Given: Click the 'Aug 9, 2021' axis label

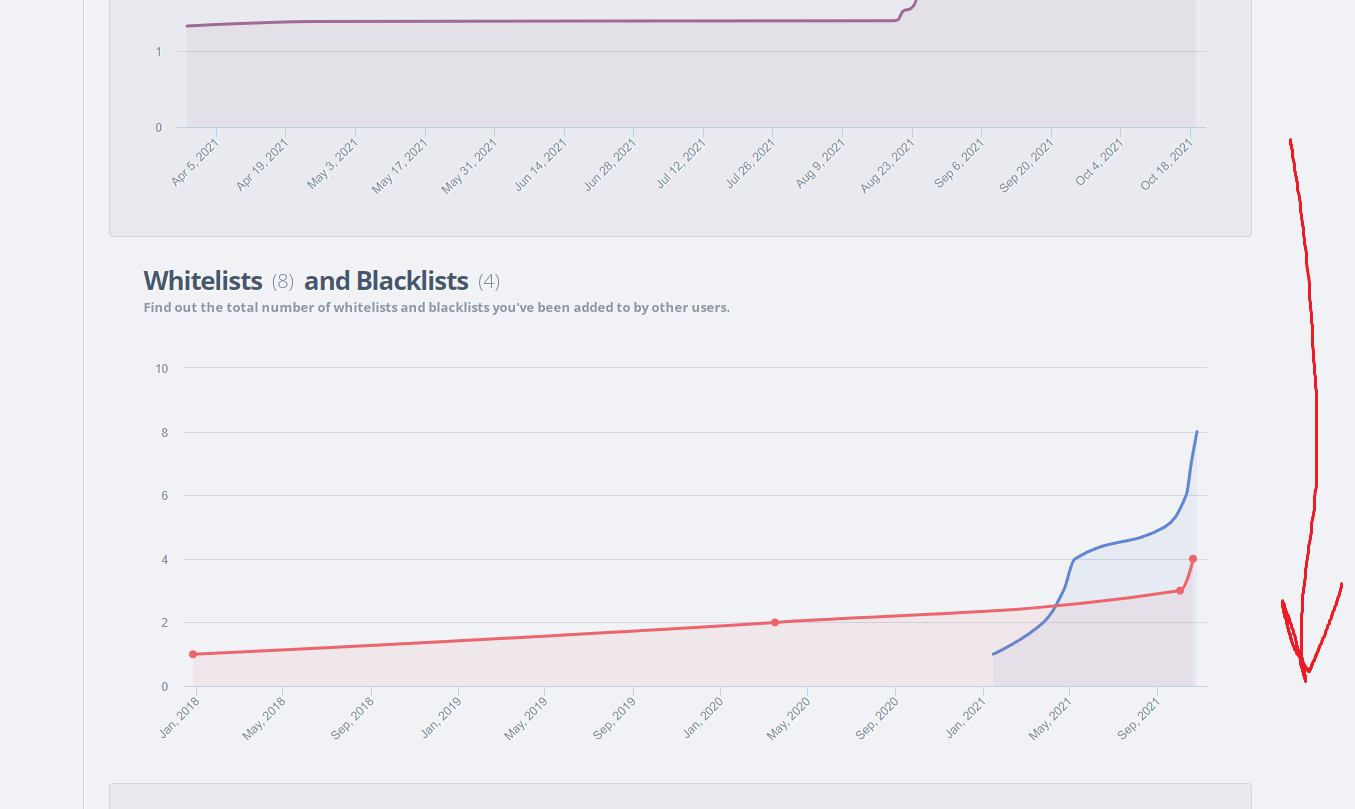Looking at the screenshot, I should pyautogui.click(x=822, y=162).
